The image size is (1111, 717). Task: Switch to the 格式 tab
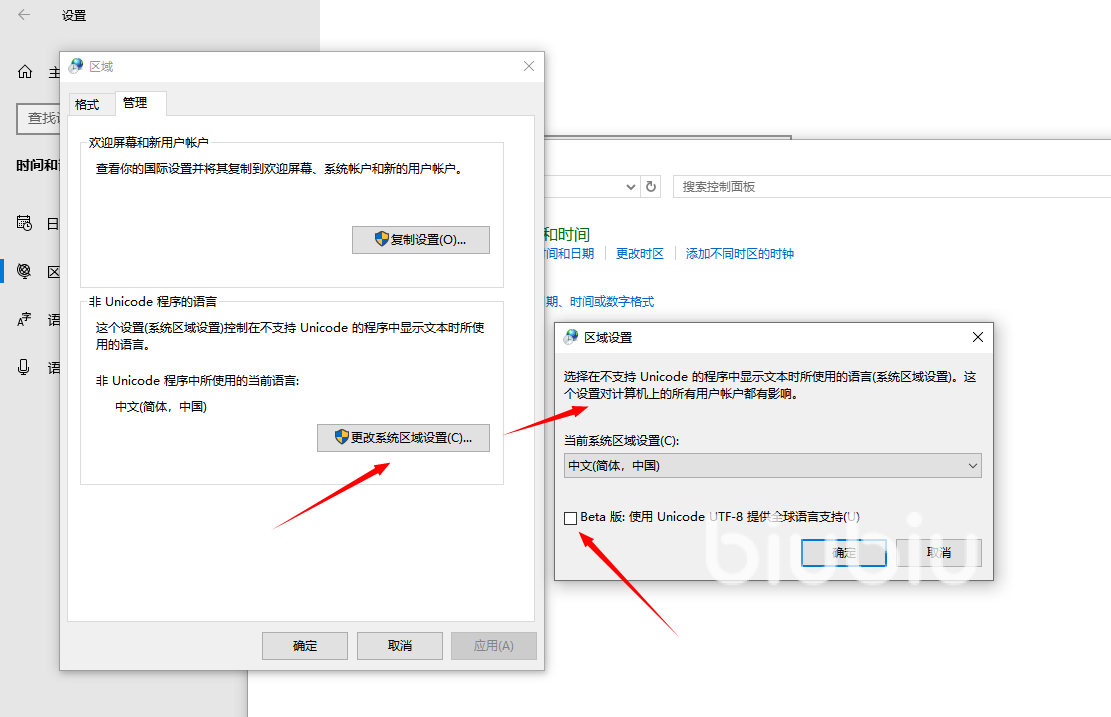[x=88, y=104]
